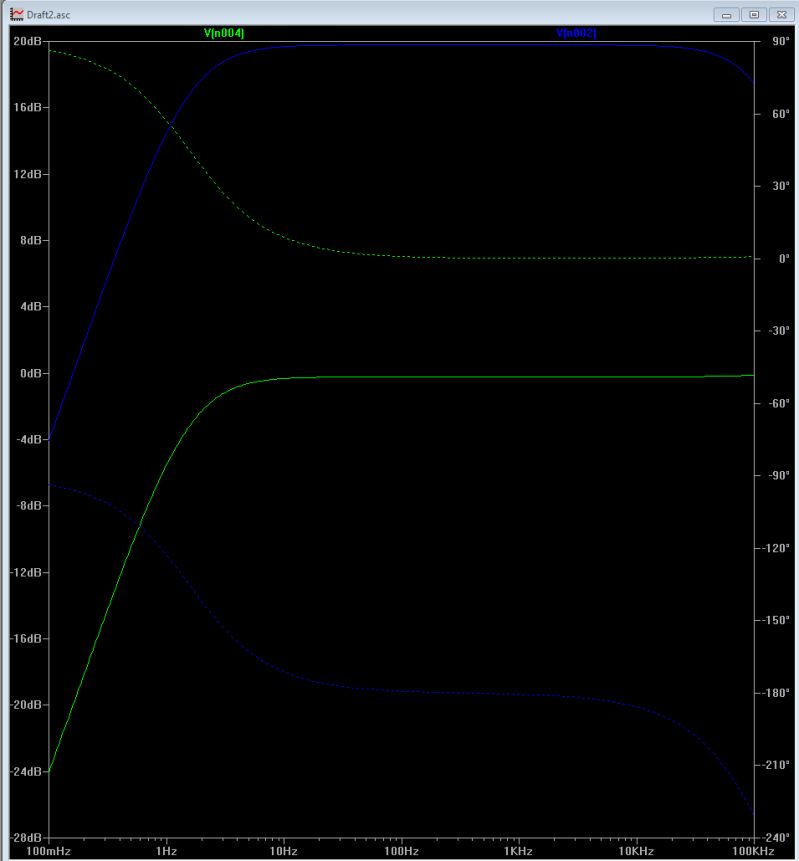Click the 4dB magnitude axis label

point(31,306)
